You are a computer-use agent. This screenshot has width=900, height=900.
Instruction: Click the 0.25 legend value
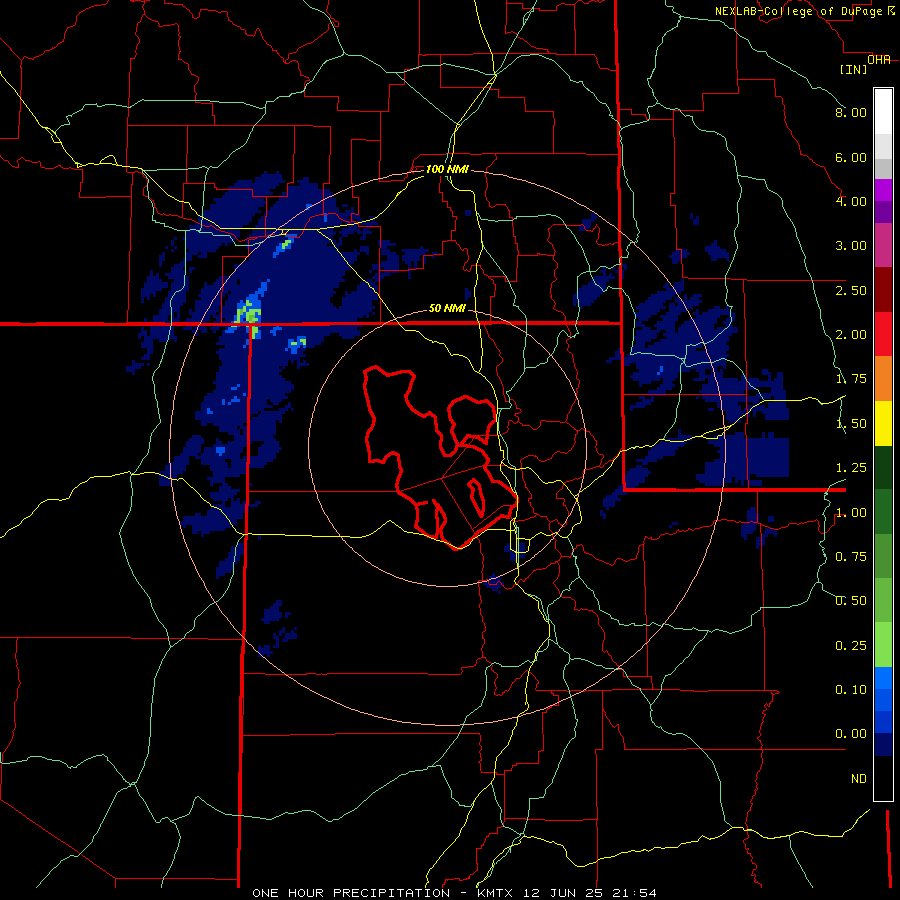pyautogui.click(x=851, y=646)
